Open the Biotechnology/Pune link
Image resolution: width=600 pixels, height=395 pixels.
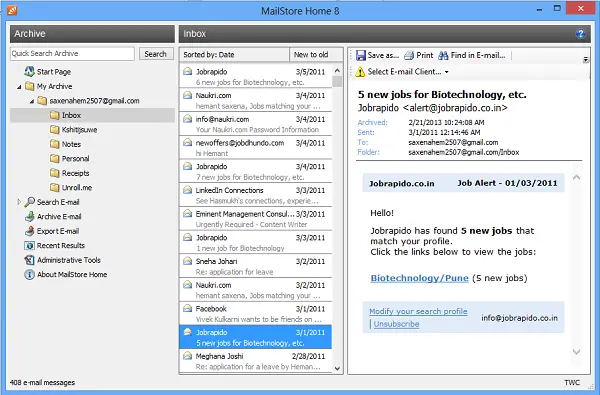pyautogui.click(x=419, y=278)
